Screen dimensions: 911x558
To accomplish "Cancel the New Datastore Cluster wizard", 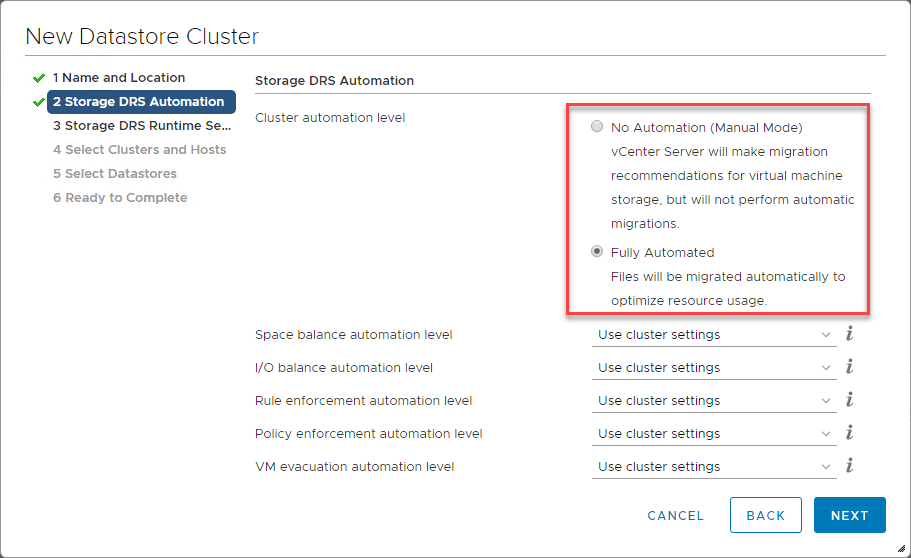I will [676, 515].
